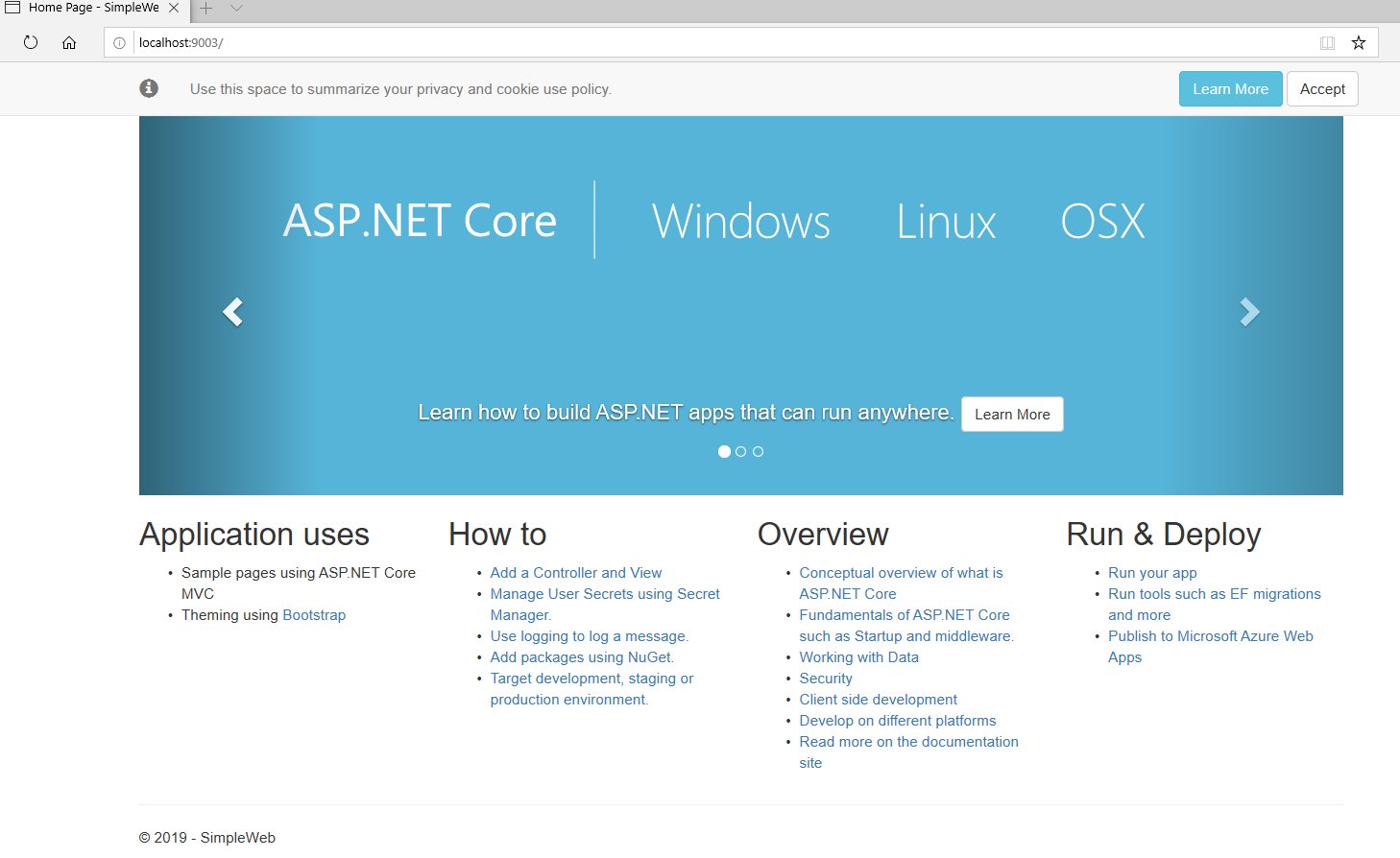Open Manage User Secrets using Secret Manager
The height and width of the screenshot is (858, 1400).
tap(605, 605)
